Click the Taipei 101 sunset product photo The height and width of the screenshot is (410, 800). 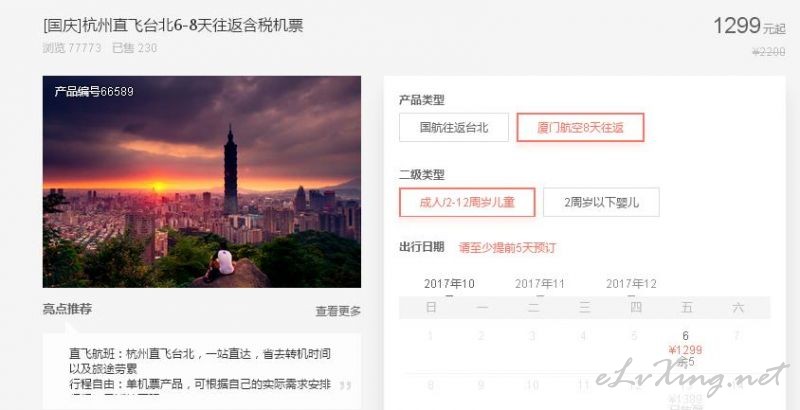point(202,182)
